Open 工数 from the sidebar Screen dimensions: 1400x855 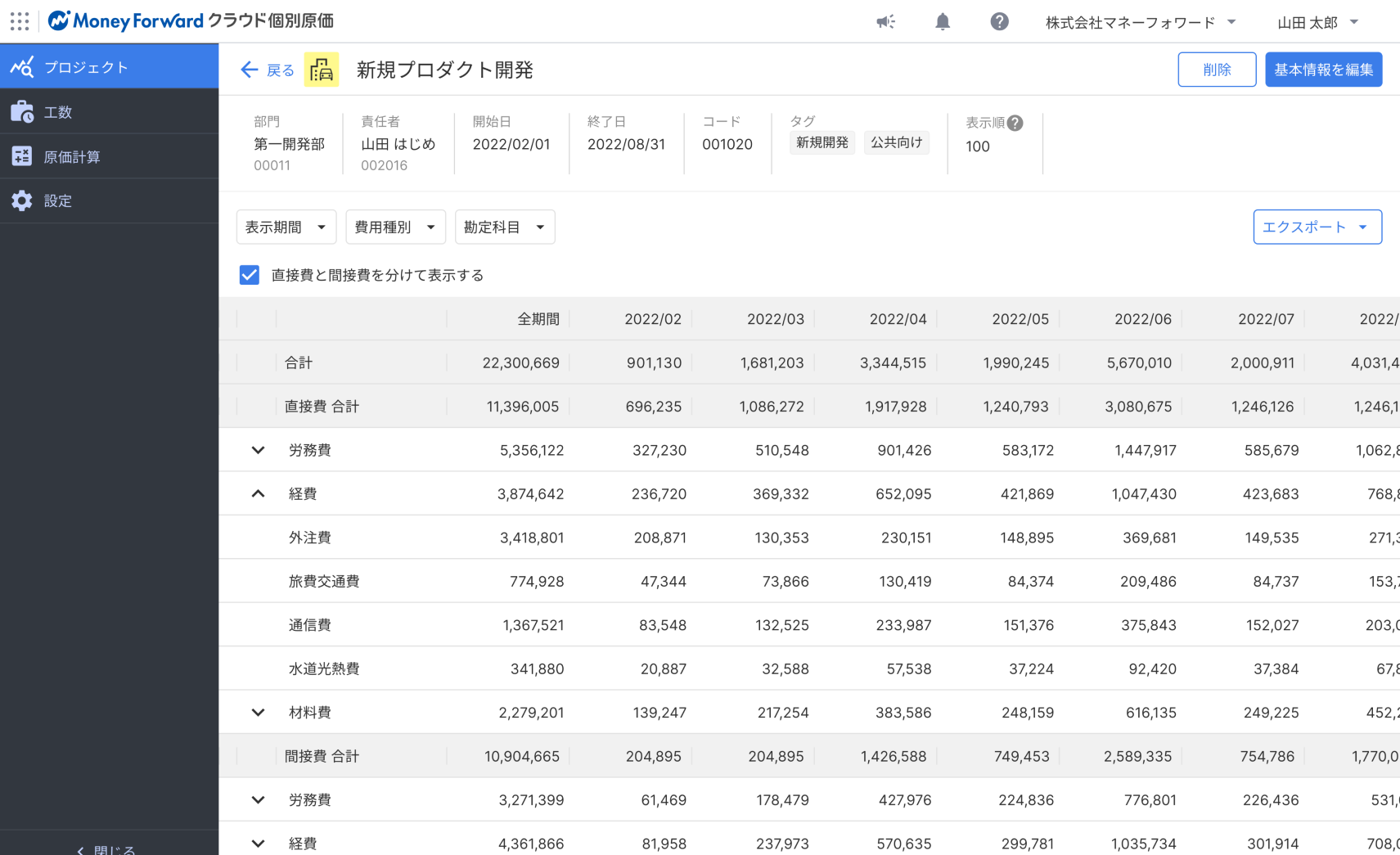click(x=22, y=111)
